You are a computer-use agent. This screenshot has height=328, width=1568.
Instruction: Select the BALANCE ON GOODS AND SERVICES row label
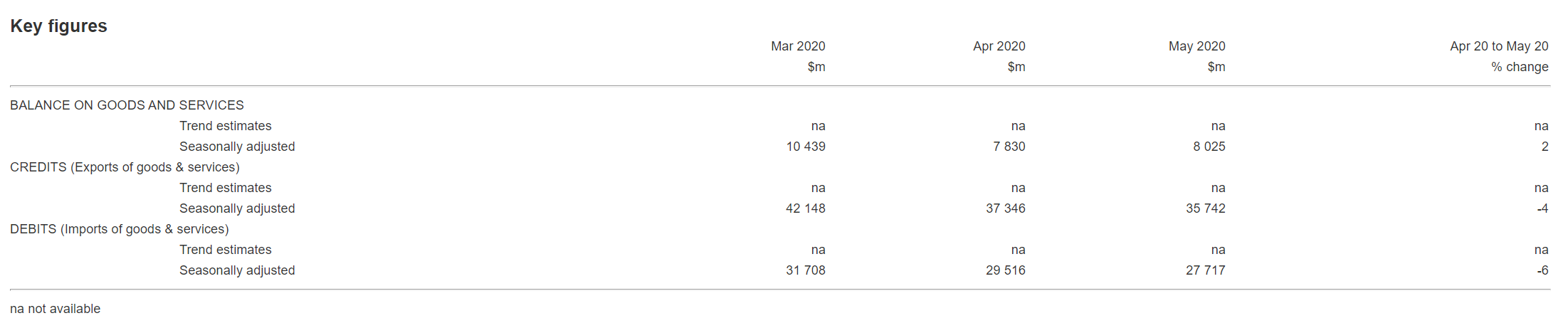(127, 105)
